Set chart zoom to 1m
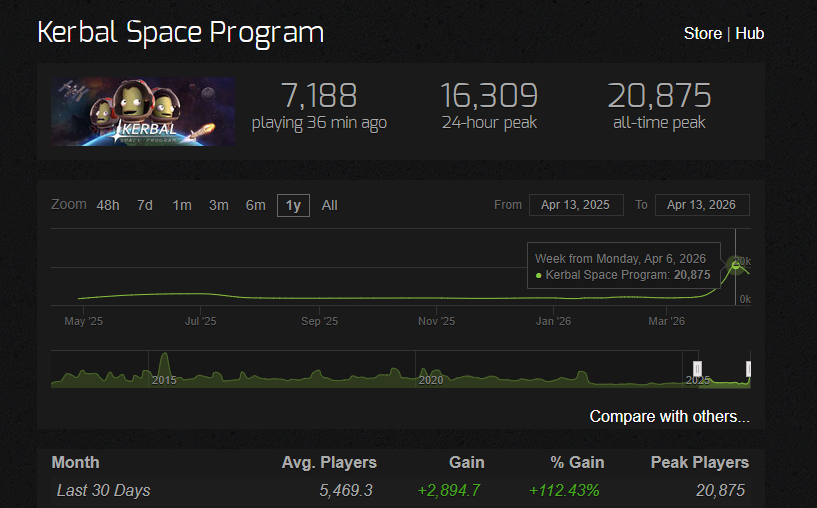Image resolution: width=817 pixels, height=508 pixels. click(x=182, y=205)
